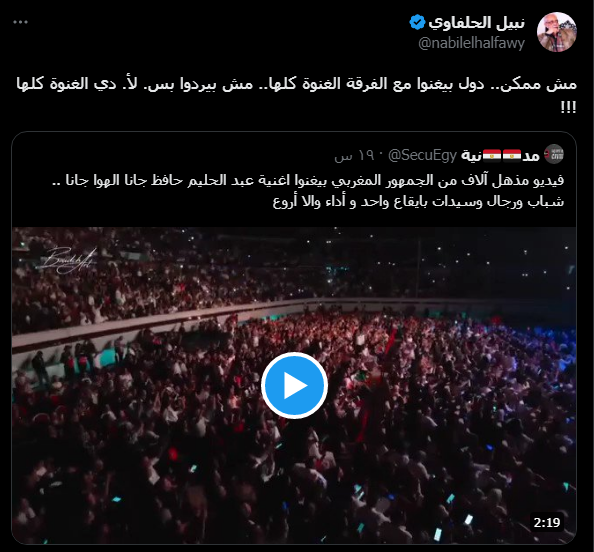Click the signature watermark on the video
The width and height of the screenshot is (594, 552).
66,260
